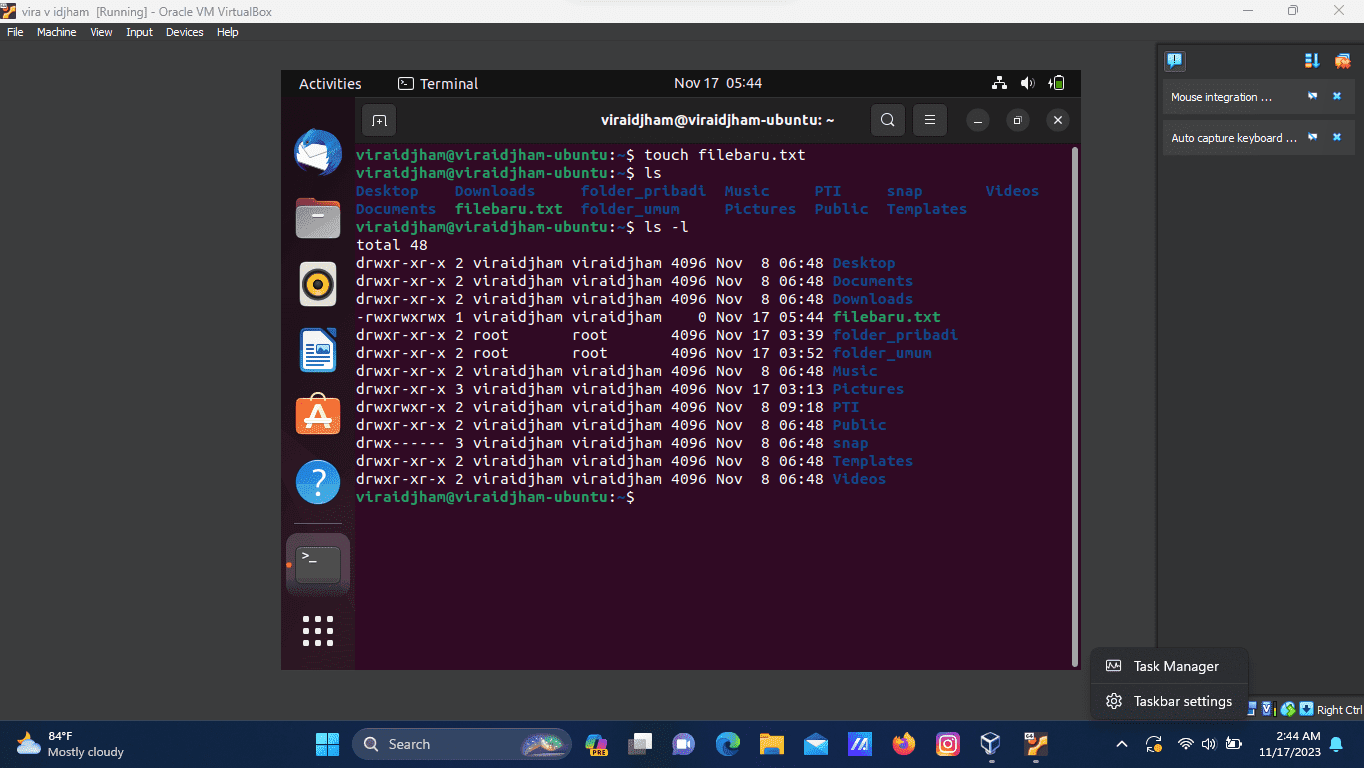Image resolution: width=1364 pixels, height=768 pixels.
Task: Click the Windows battery tray icon
Action: pos(1234,744)
